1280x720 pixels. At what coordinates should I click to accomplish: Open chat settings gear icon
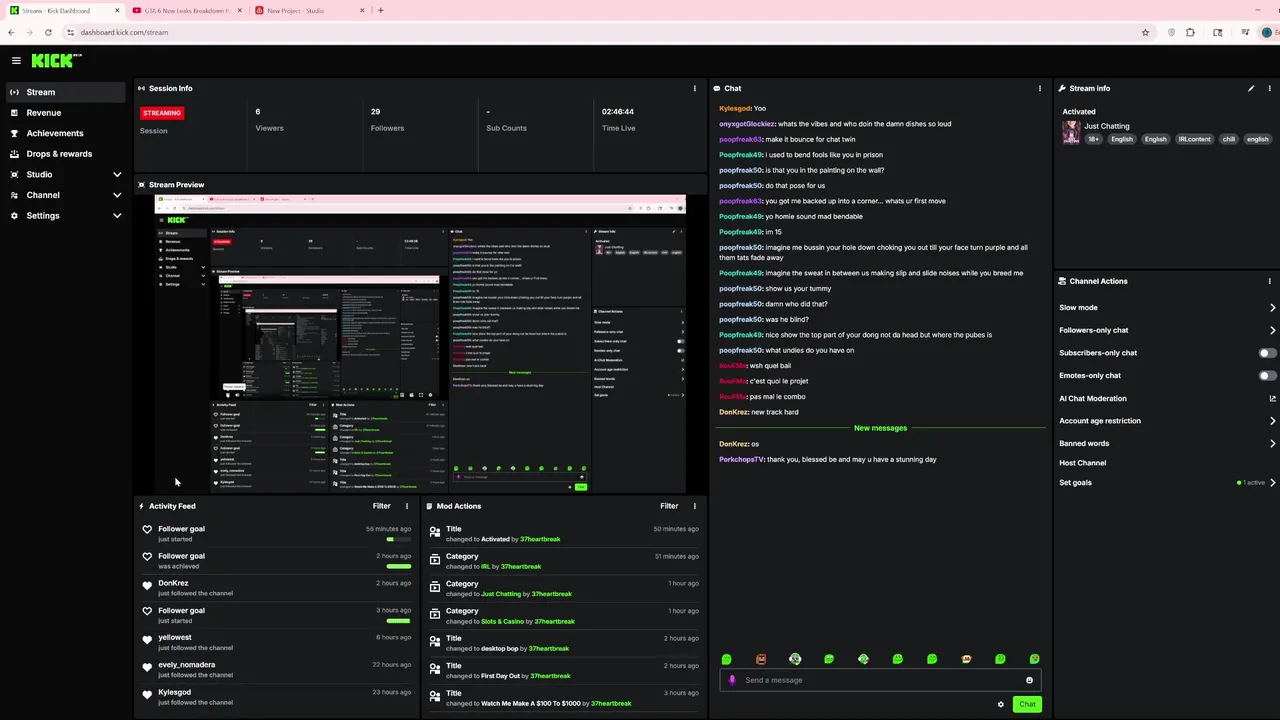tap(1001, 704)
